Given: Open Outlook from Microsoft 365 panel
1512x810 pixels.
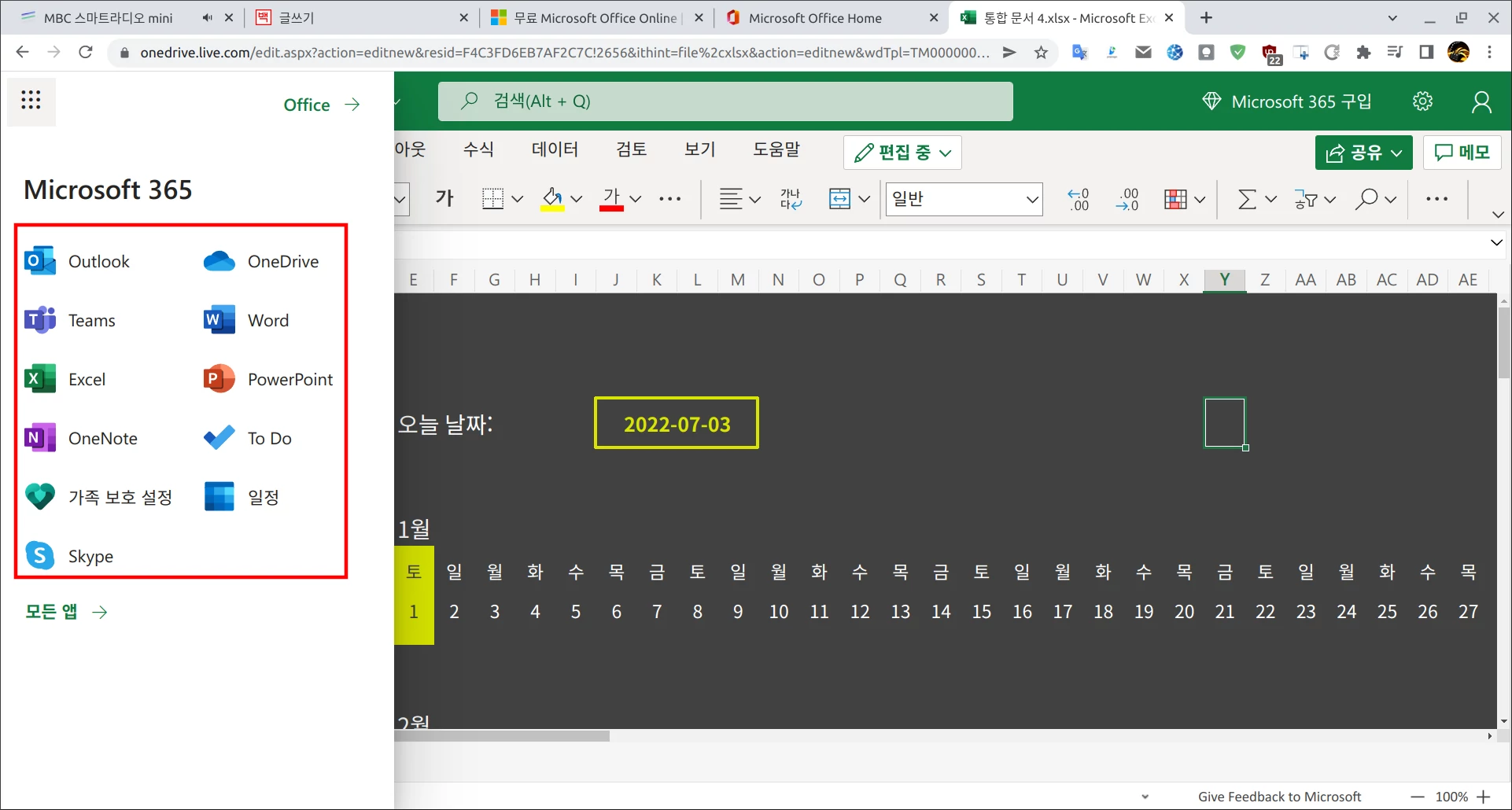Looking at the screenshot, I should pos(77,261).
